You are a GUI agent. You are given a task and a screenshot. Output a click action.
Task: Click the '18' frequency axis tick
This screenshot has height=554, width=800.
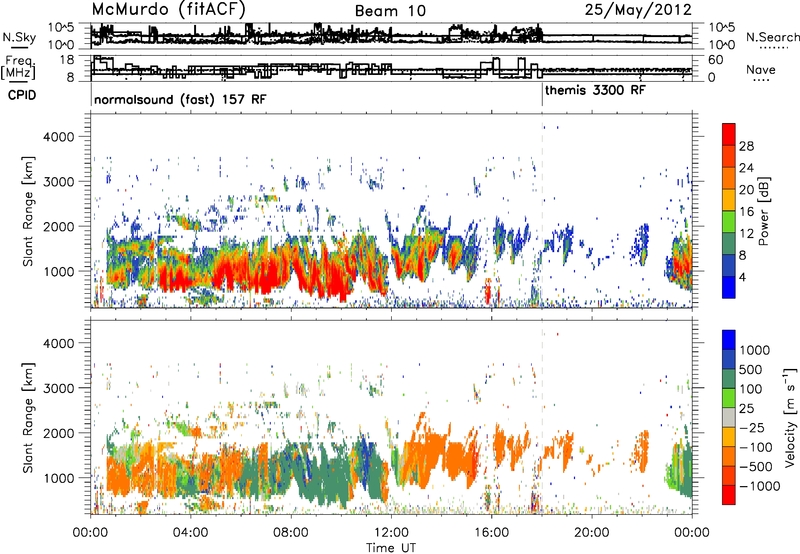pos(67,60)
